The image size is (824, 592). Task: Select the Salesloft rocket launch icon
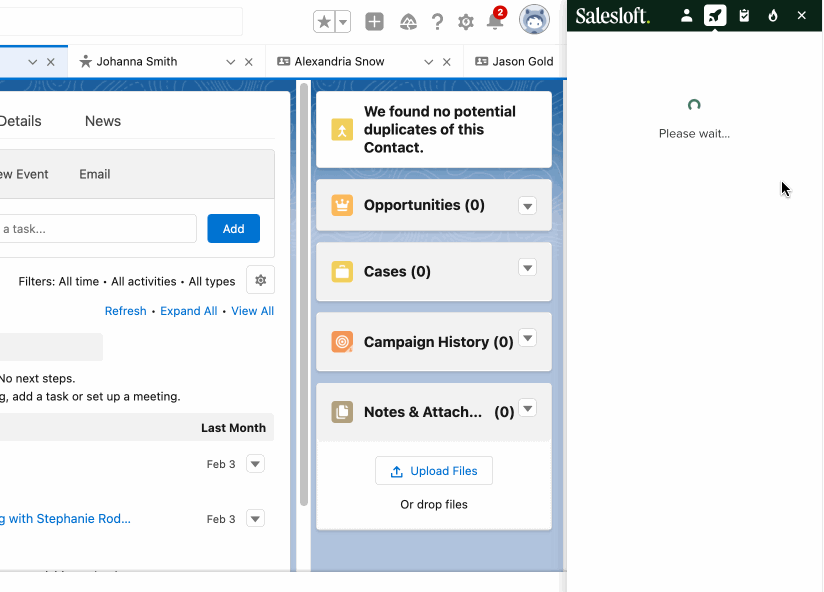[714, 16]
